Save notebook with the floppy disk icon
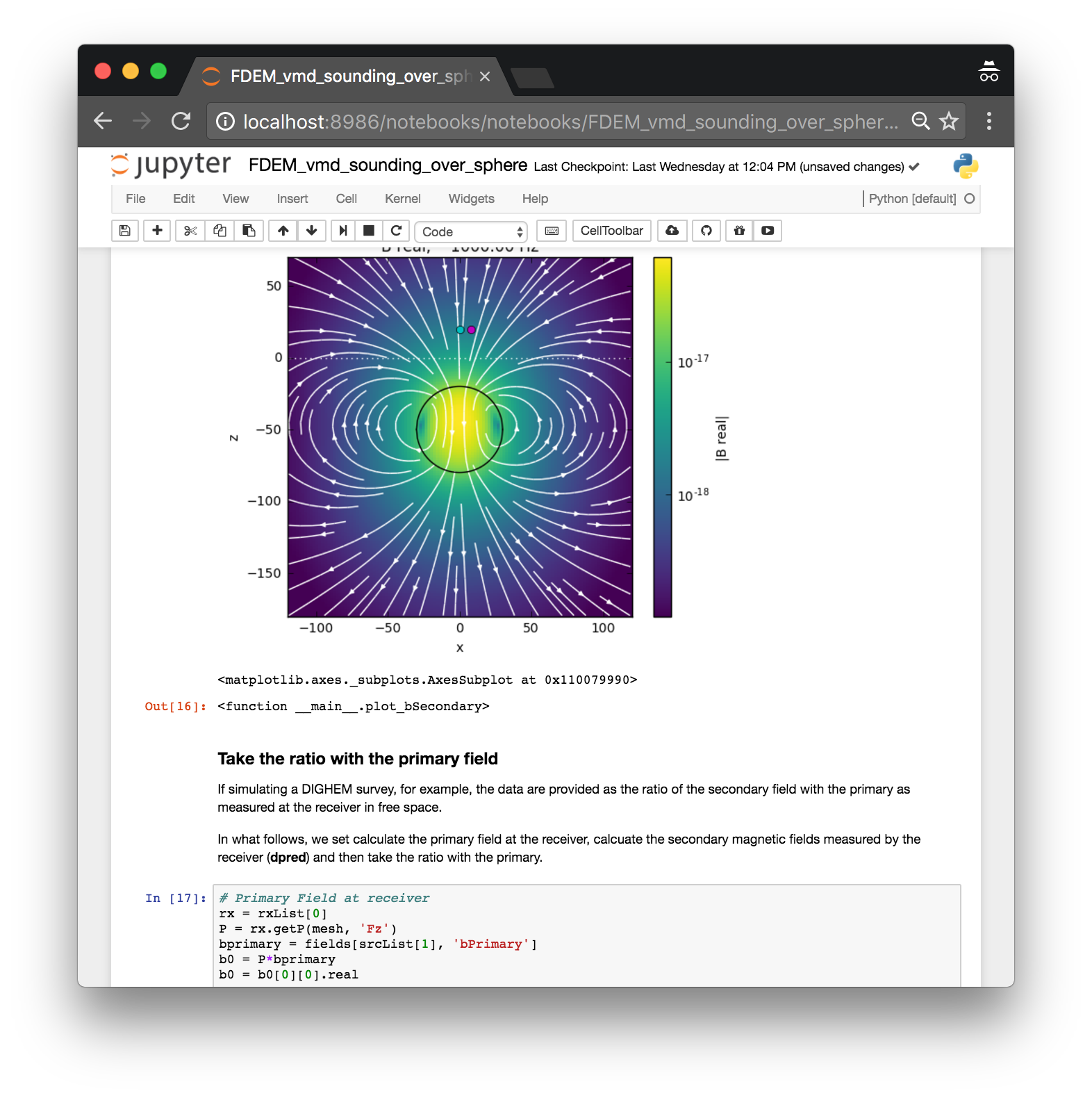The height and width of the screenshot is (1098, 1092). coord(125,231)
